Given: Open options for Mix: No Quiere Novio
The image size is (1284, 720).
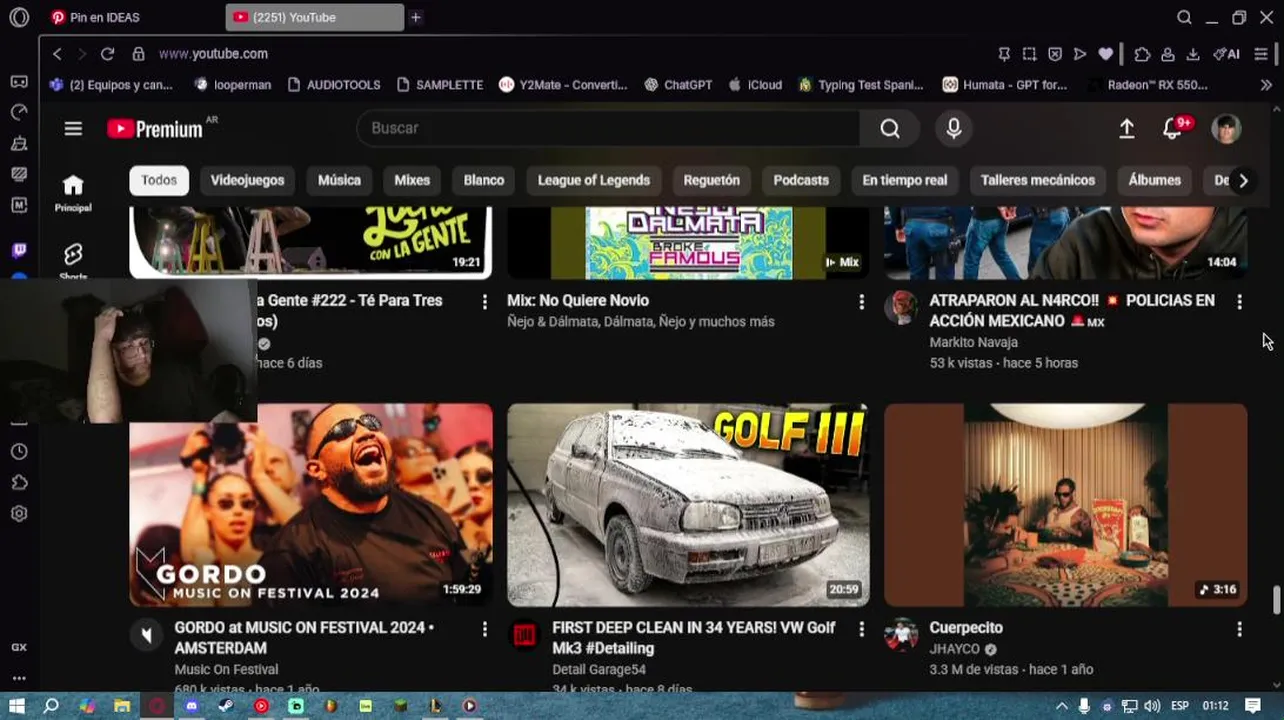Looking at the screenshot, I should tap(861, 301).
